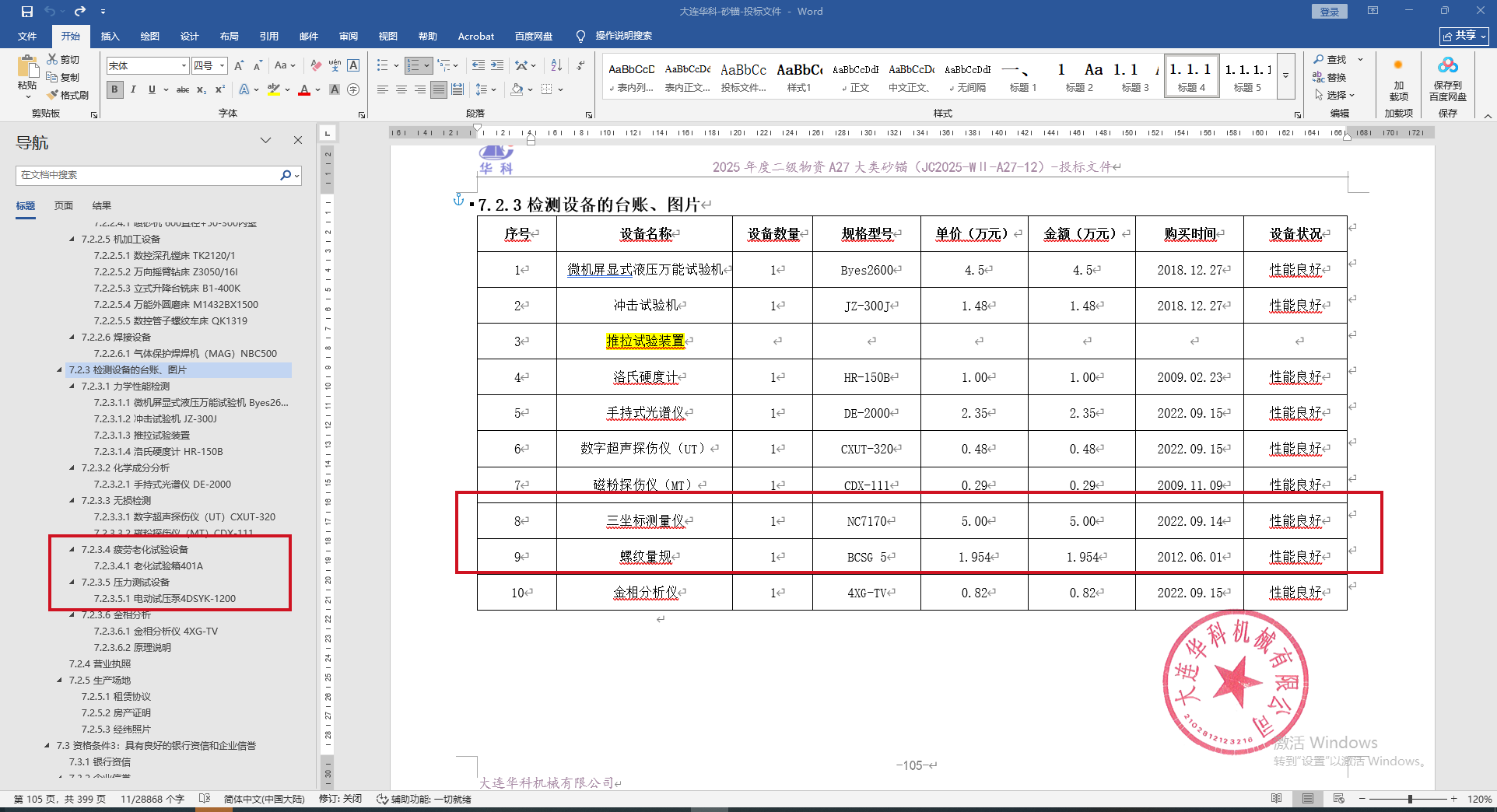The width and height of the screenshot is (1497, 812).
Task: Select the Format Painter (格式刷) tool
Action: point(68,95)
